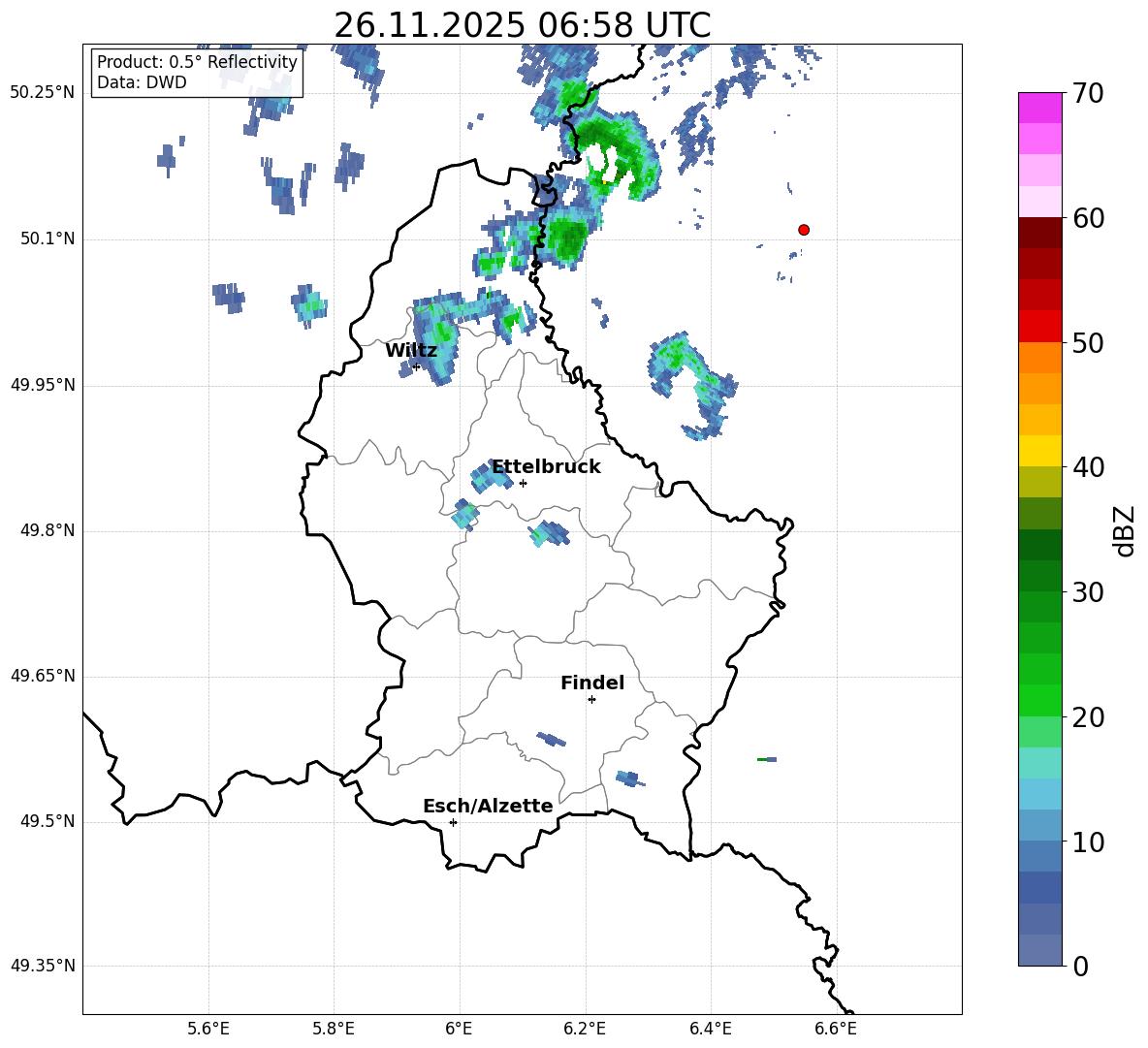Image resolution: width=1148 pixels, height=1048 pixels.
Task: Click the 10 colorbar tick value
Action: click(1088, 842)
